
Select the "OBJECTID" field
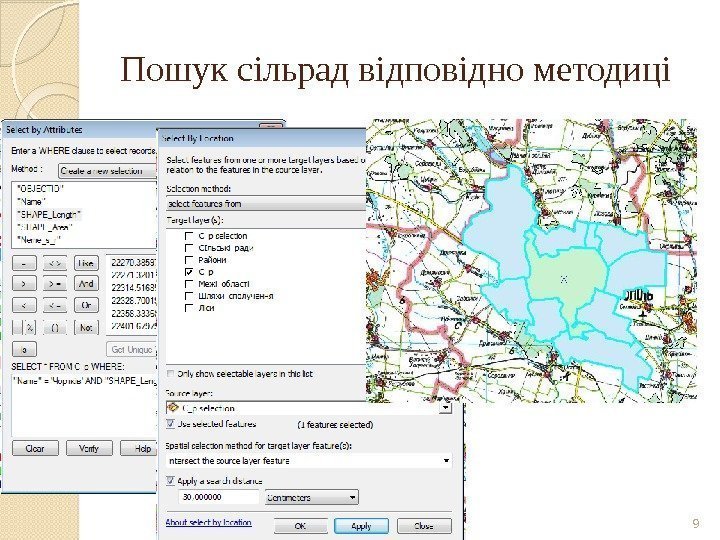click(40, 189)
